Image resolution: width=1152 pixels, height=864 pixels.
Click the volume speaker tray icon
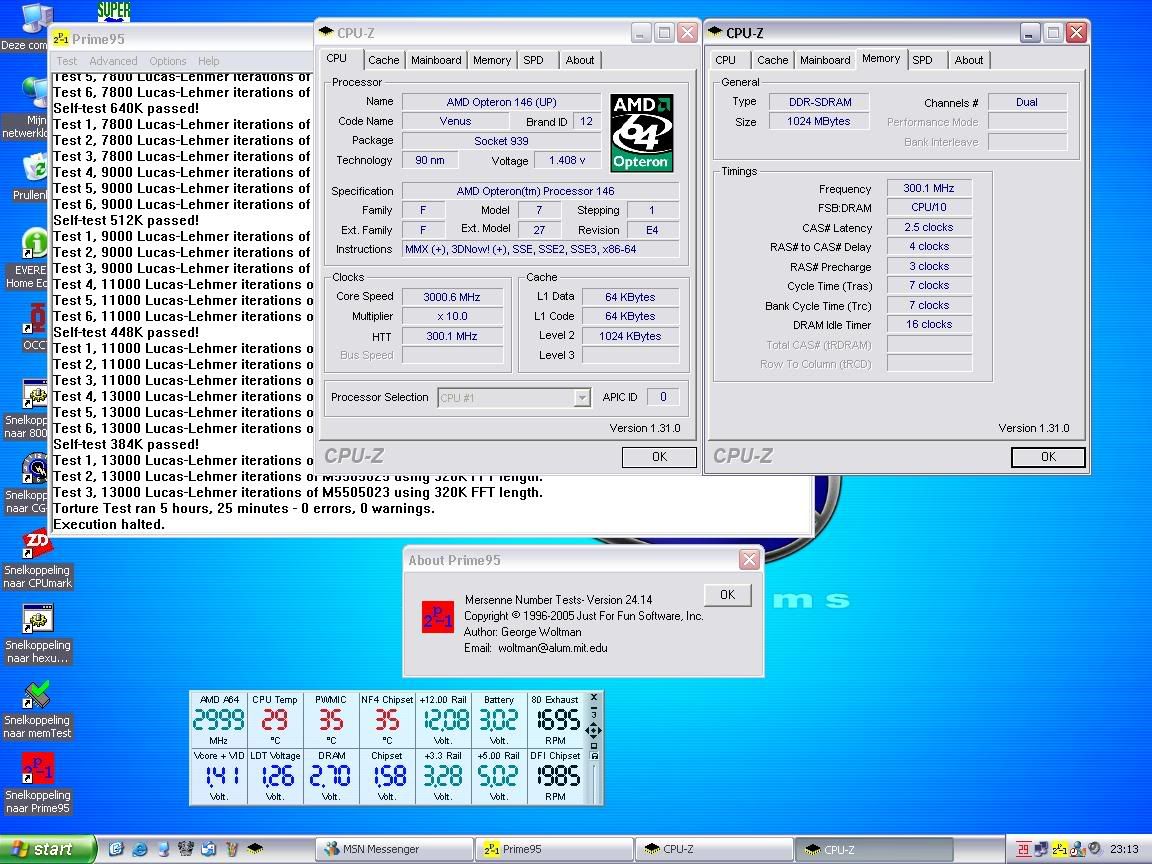pos(1095,849)
